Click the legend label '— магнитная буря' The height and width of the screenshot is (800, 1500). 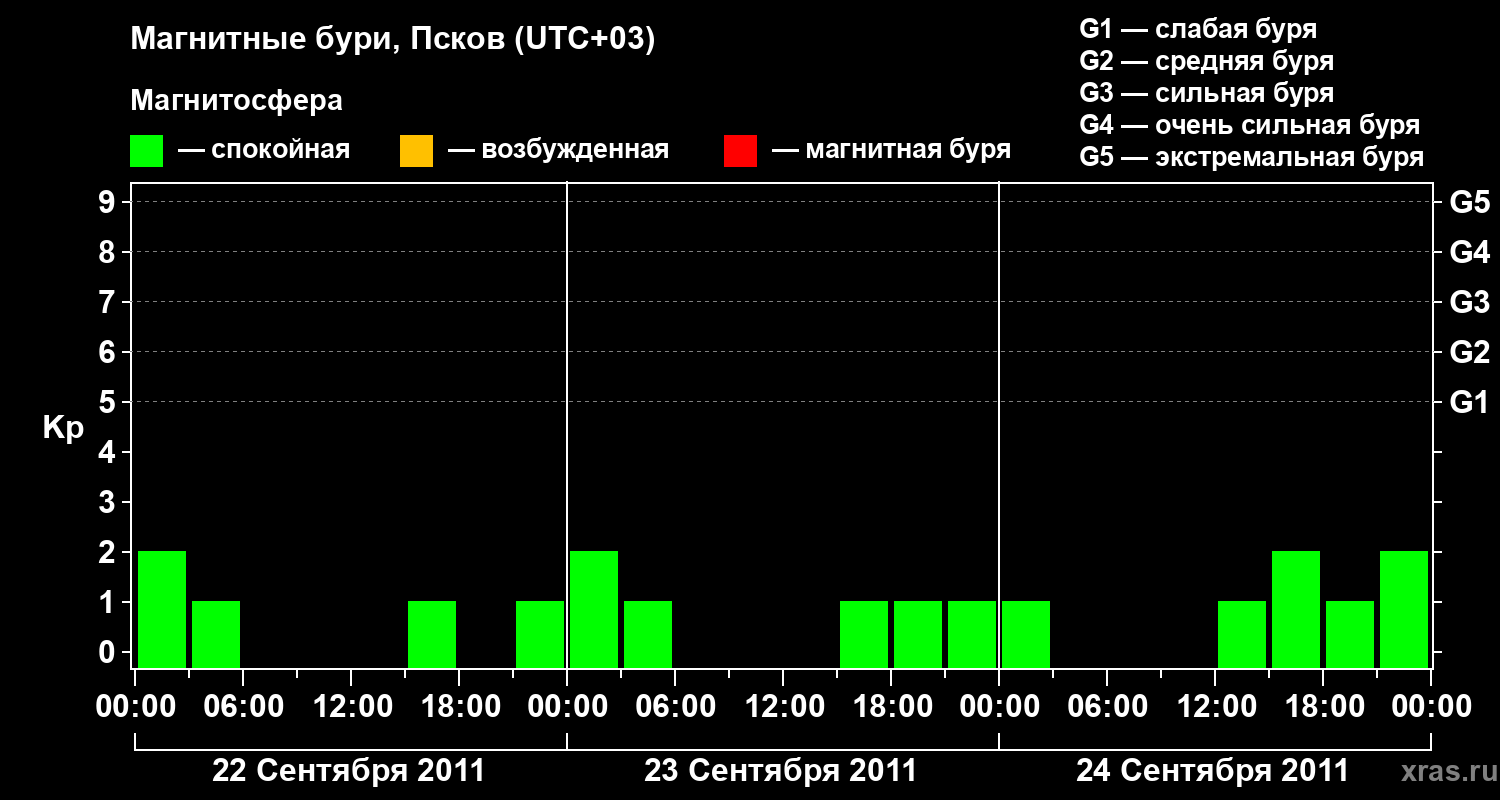tap(891, 150)
